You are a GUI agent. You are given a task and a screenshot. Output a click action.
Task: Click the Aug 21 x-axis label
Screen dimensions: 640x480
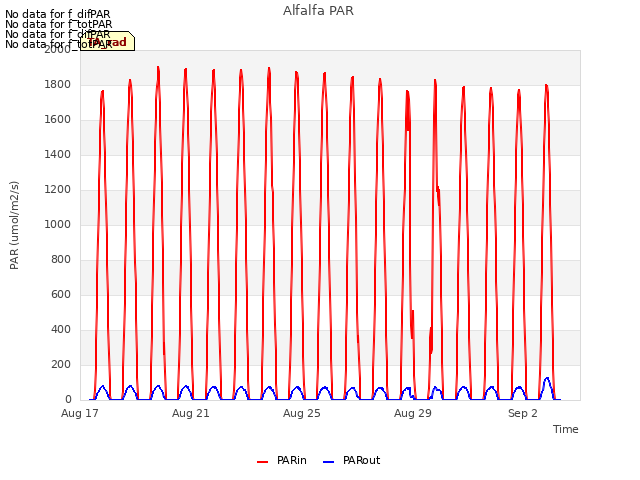(191, 413)
